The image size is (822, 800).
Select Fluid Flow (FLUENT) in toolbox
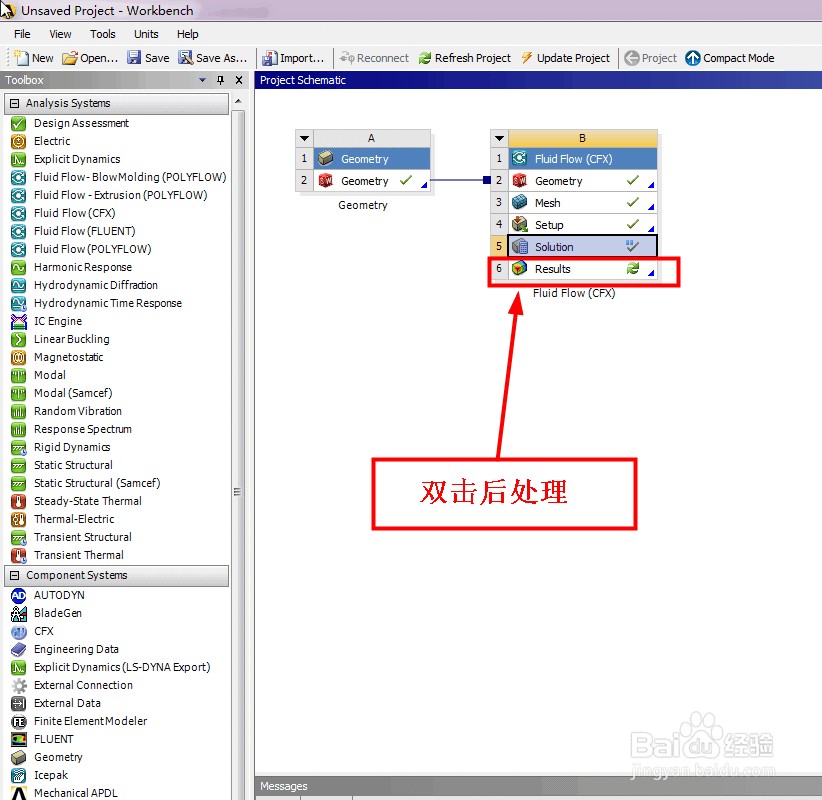point(84,231)
